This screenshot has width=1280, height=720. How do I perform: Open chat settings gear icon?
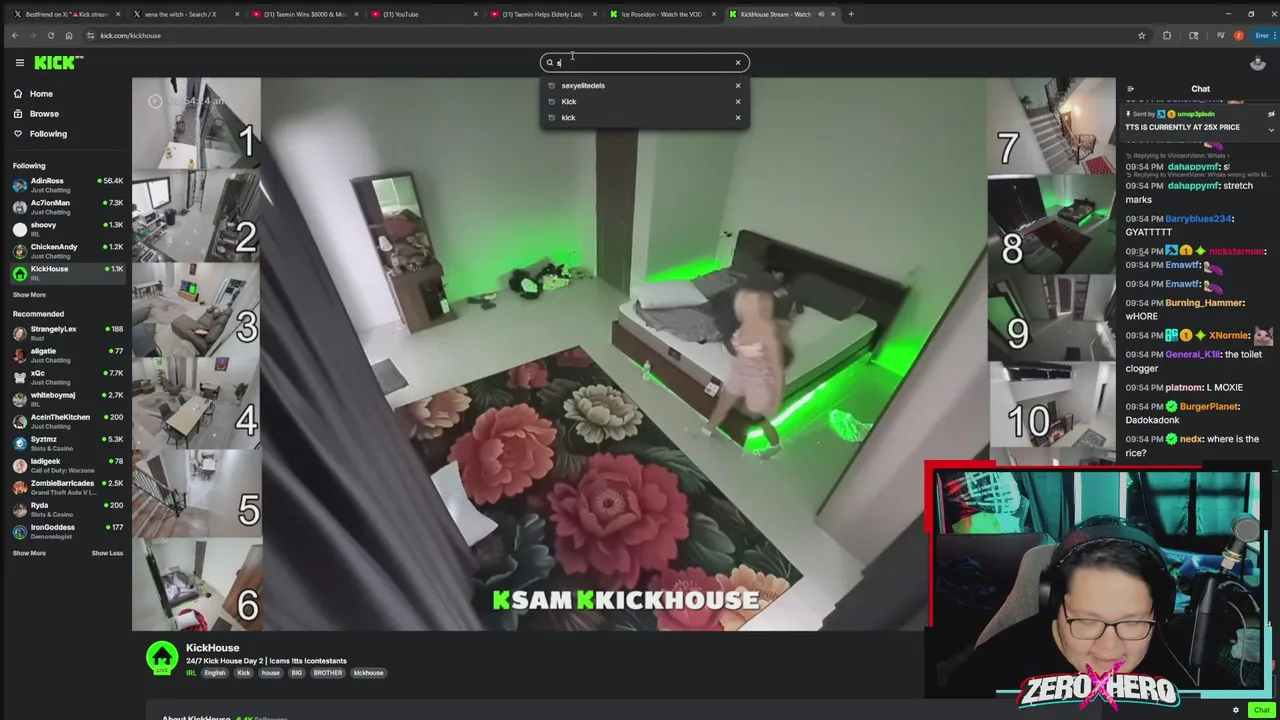[x=1235, y=710]
